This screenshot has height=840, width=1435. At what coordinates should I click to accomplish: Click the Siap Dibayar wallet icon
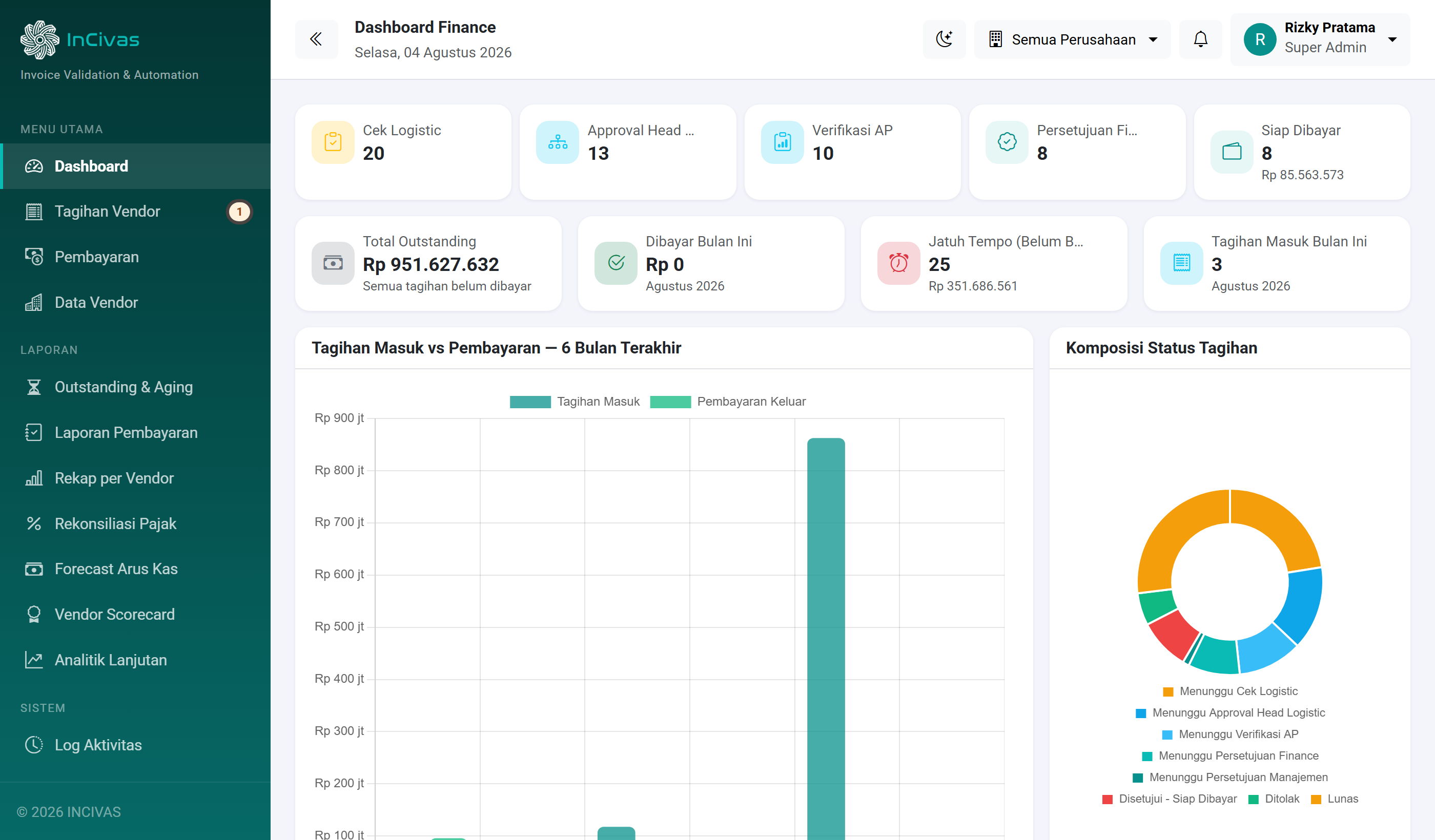tap(1232, 152)
